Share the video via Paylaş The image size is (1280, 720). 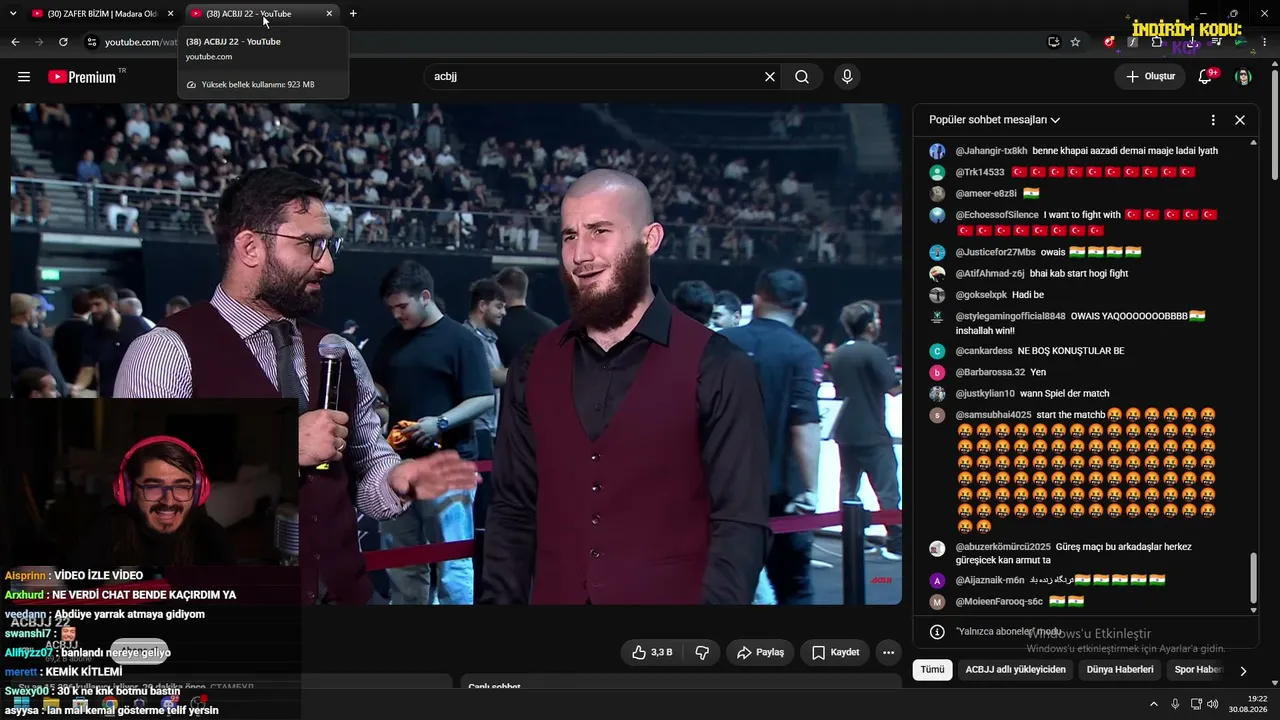[x=760, y=652]
